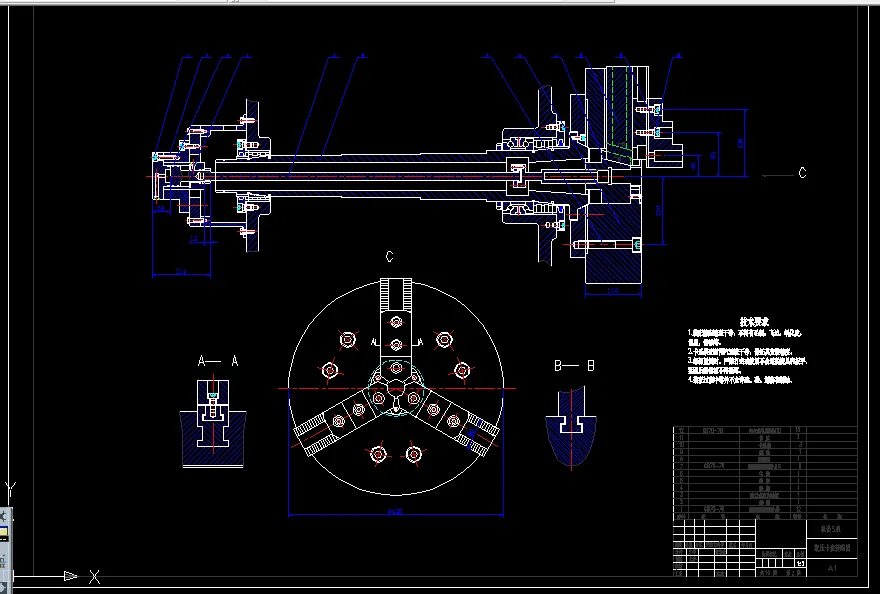Click the "C" arrow label right of the shaft
This screenshot has height=594, width=880.
click(x=802, y=173)
